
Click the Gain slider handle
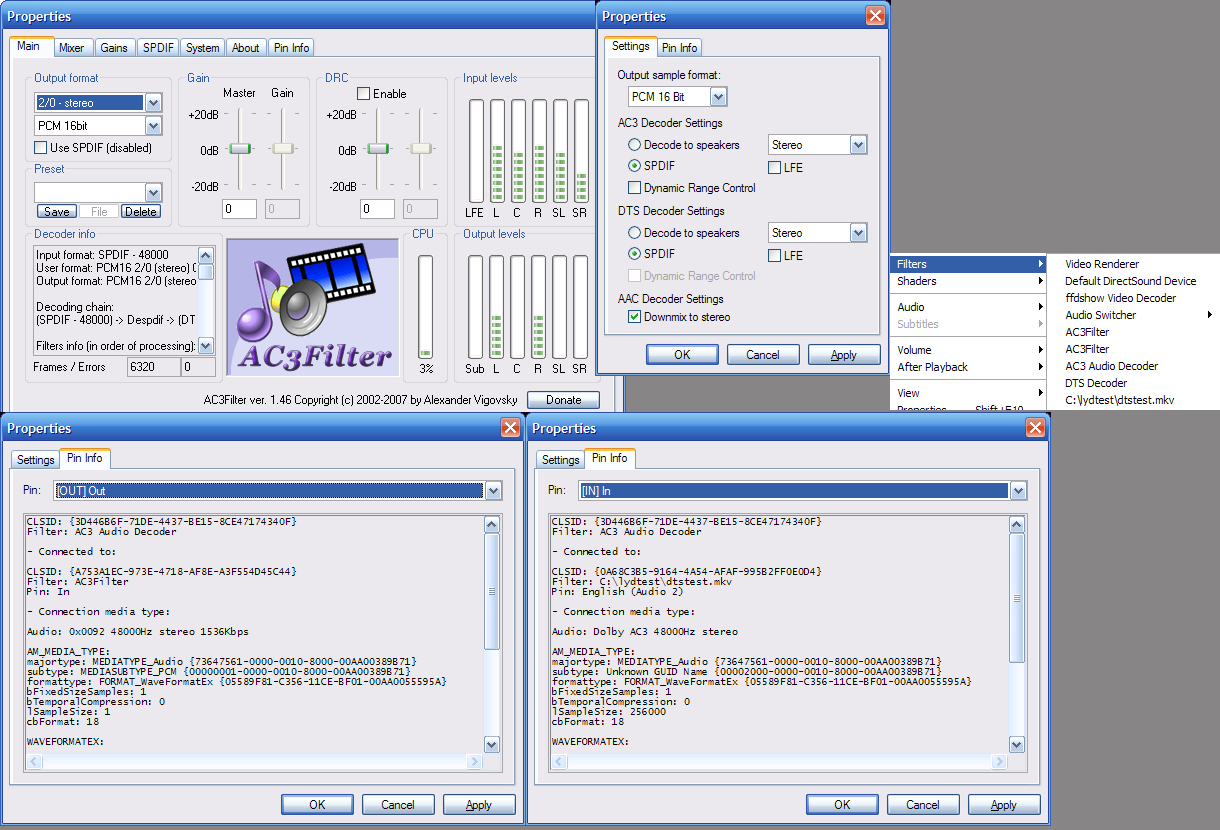(x=284, y=148)
